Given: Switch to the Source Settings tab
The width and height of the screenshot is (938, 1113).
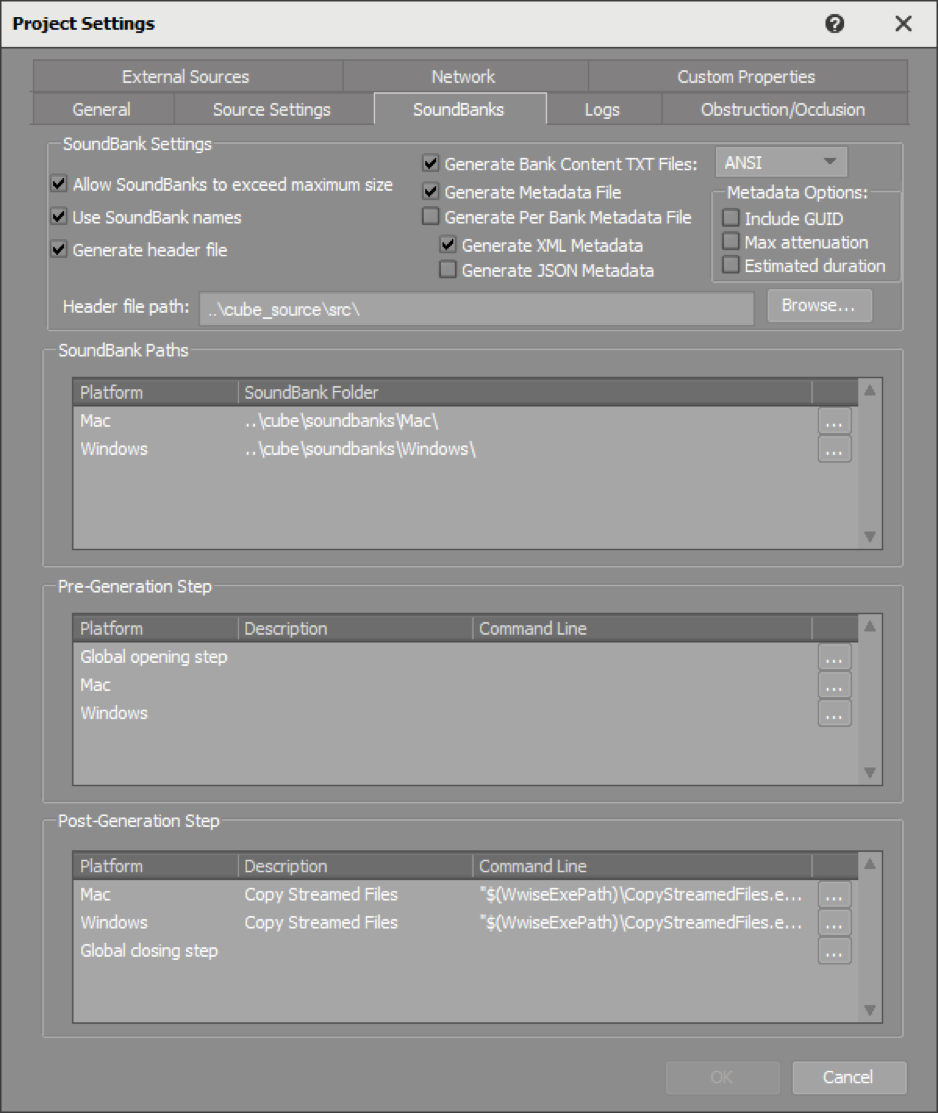Looking at the screenshot, I should point(272,110).
